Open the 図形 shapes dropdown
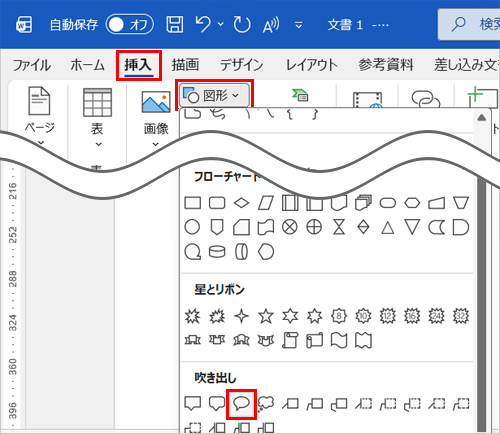 coord(214,96)
